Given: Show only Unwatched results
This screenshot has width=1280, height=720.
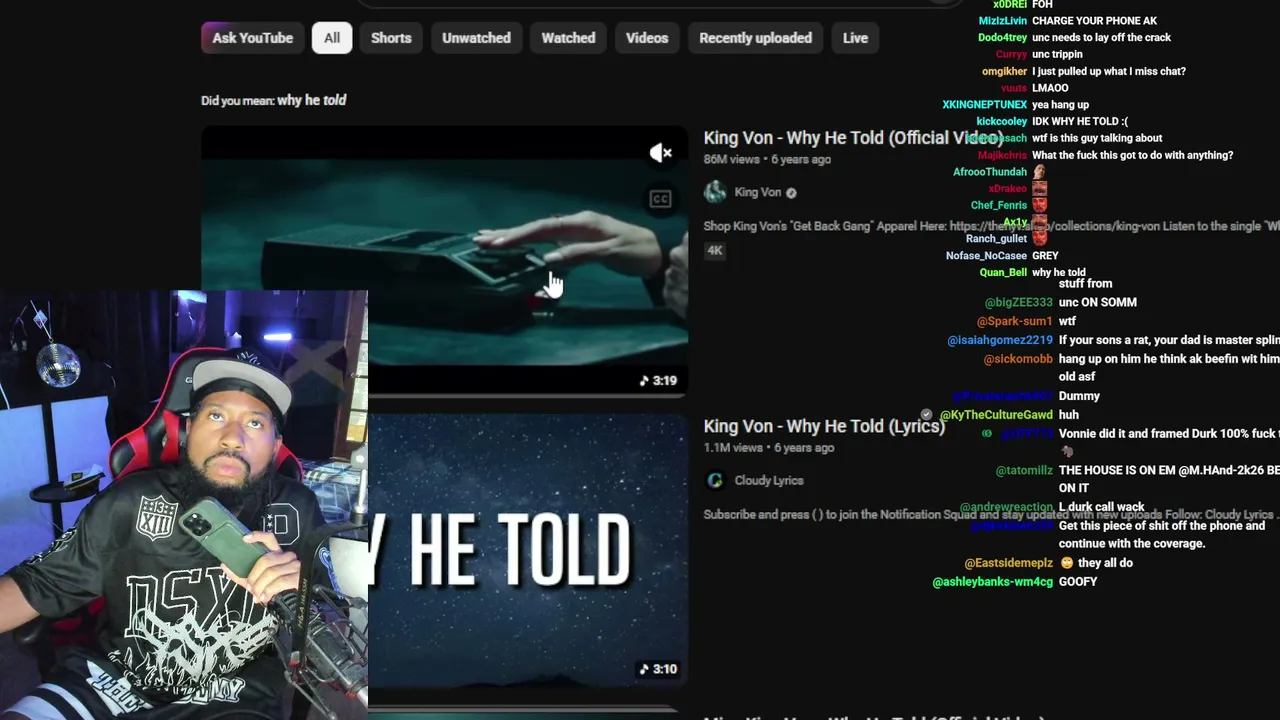Looking at the screenshot, I should pyautogui.click(x=476, y=38).
